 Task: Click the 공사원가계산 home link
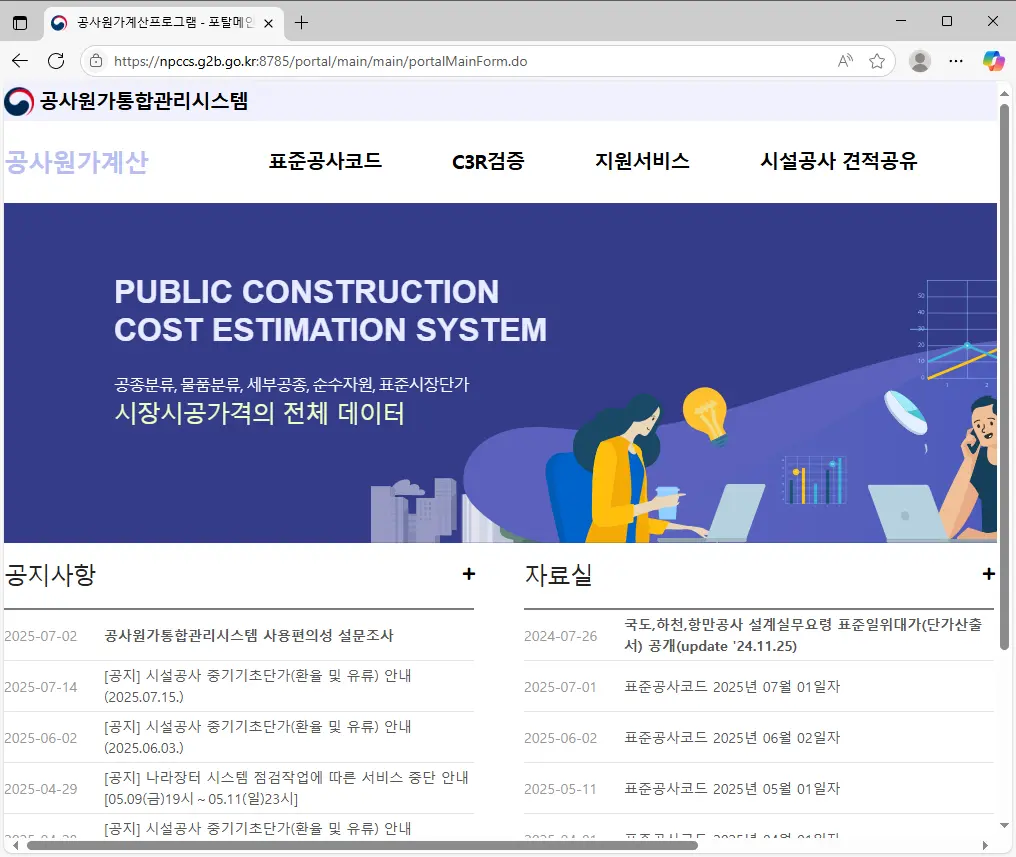(x=76, y=162)
